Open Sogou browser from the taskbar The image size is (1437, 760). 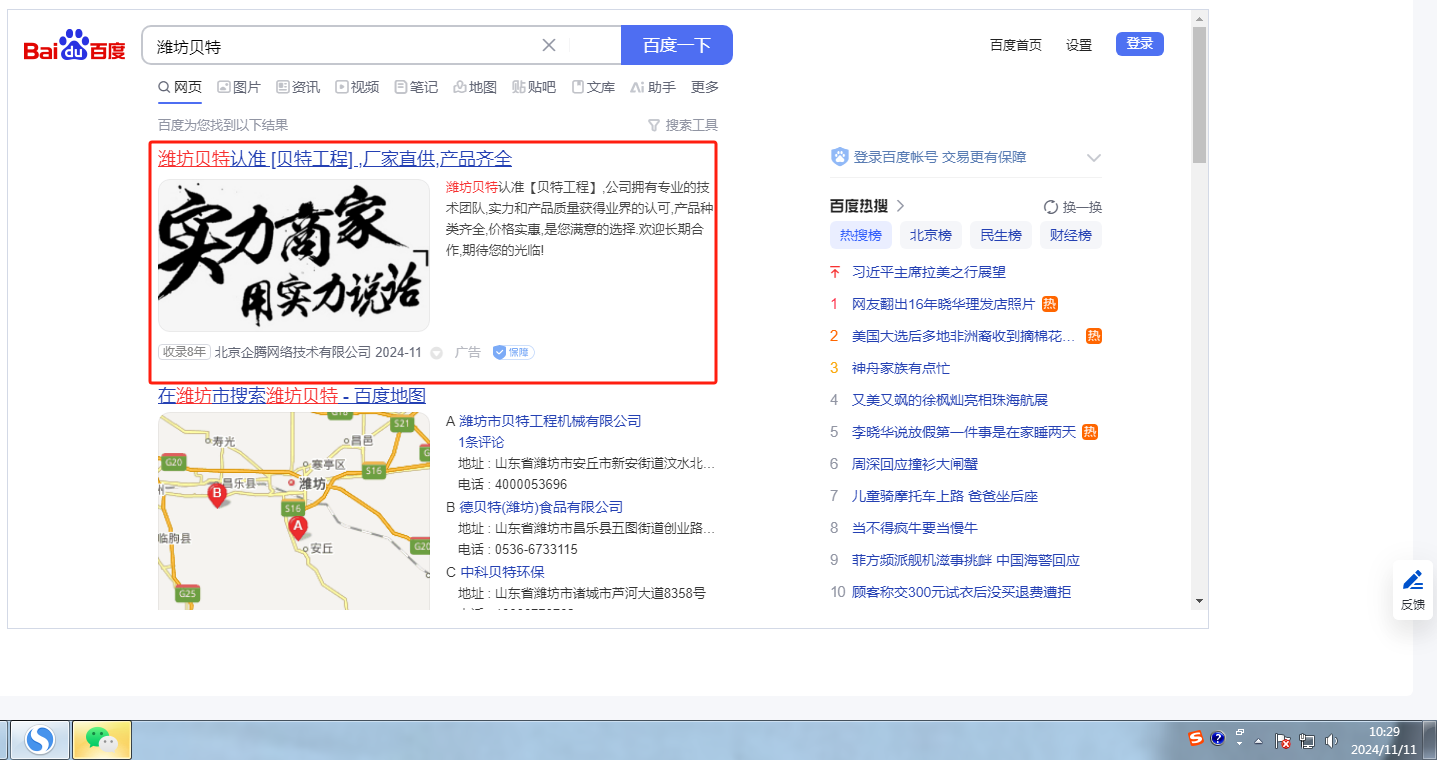pos(40,740)
